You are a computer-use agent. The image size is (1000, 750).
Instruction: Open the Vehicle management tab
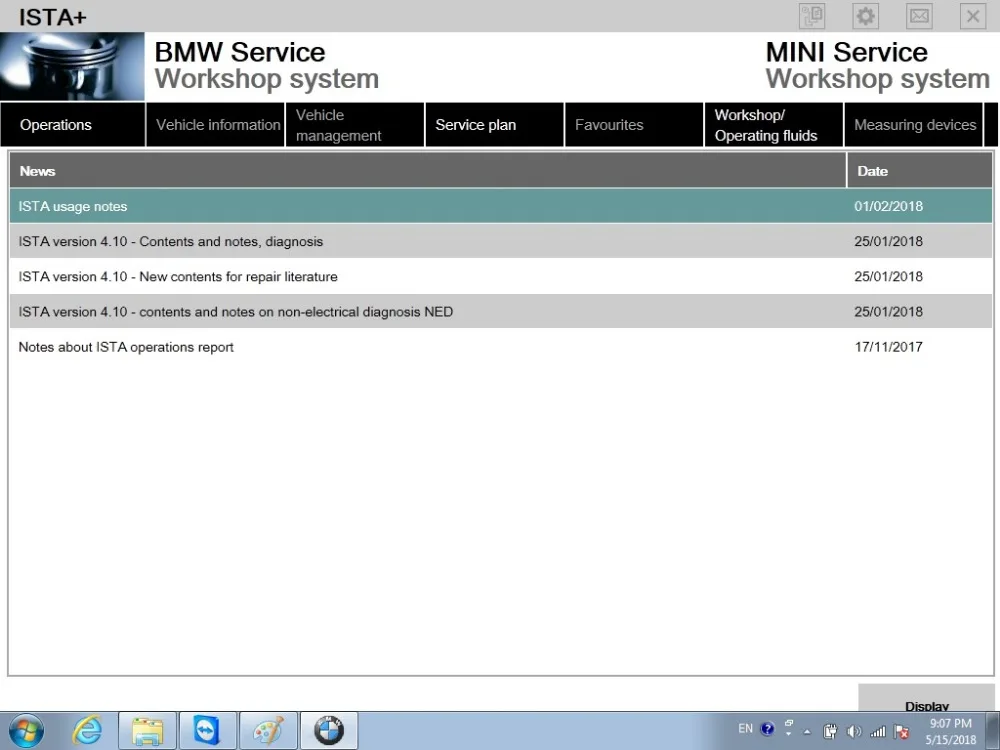click(355, 125)
